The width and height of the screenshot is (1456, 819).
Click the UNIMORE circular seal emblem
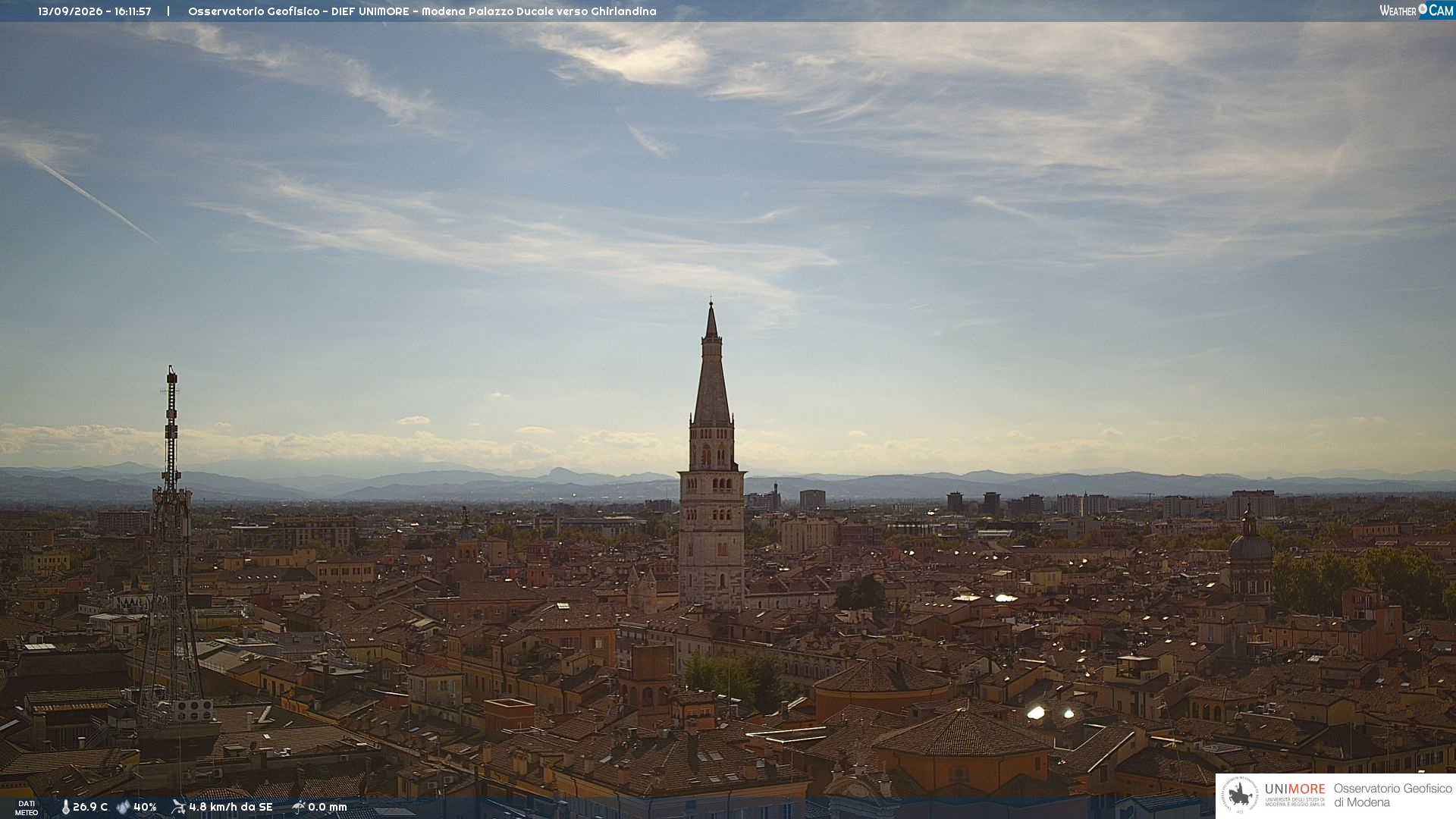click(x=1240, y=795)
